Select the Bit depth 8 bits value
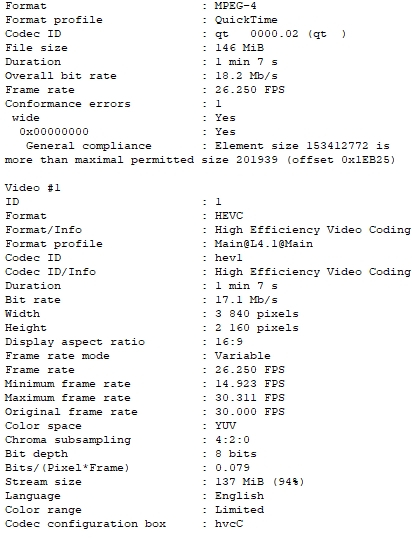Viewport: 412px width, 541px height. pos(236,454)
